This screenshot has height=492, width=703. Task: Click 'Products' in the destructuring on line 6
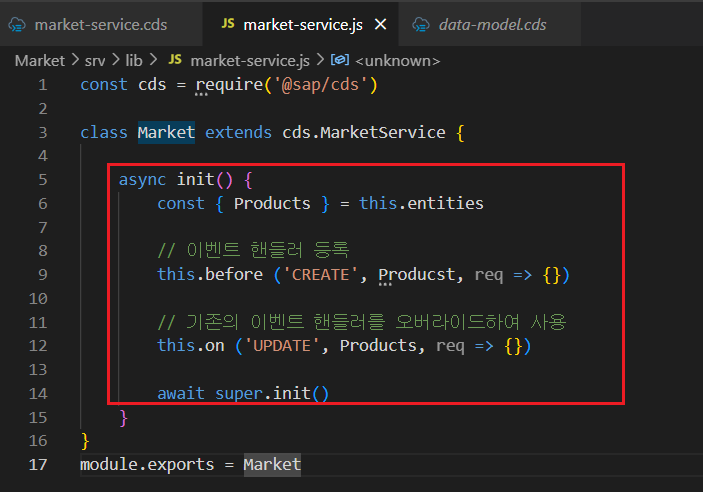pos(272,204)
